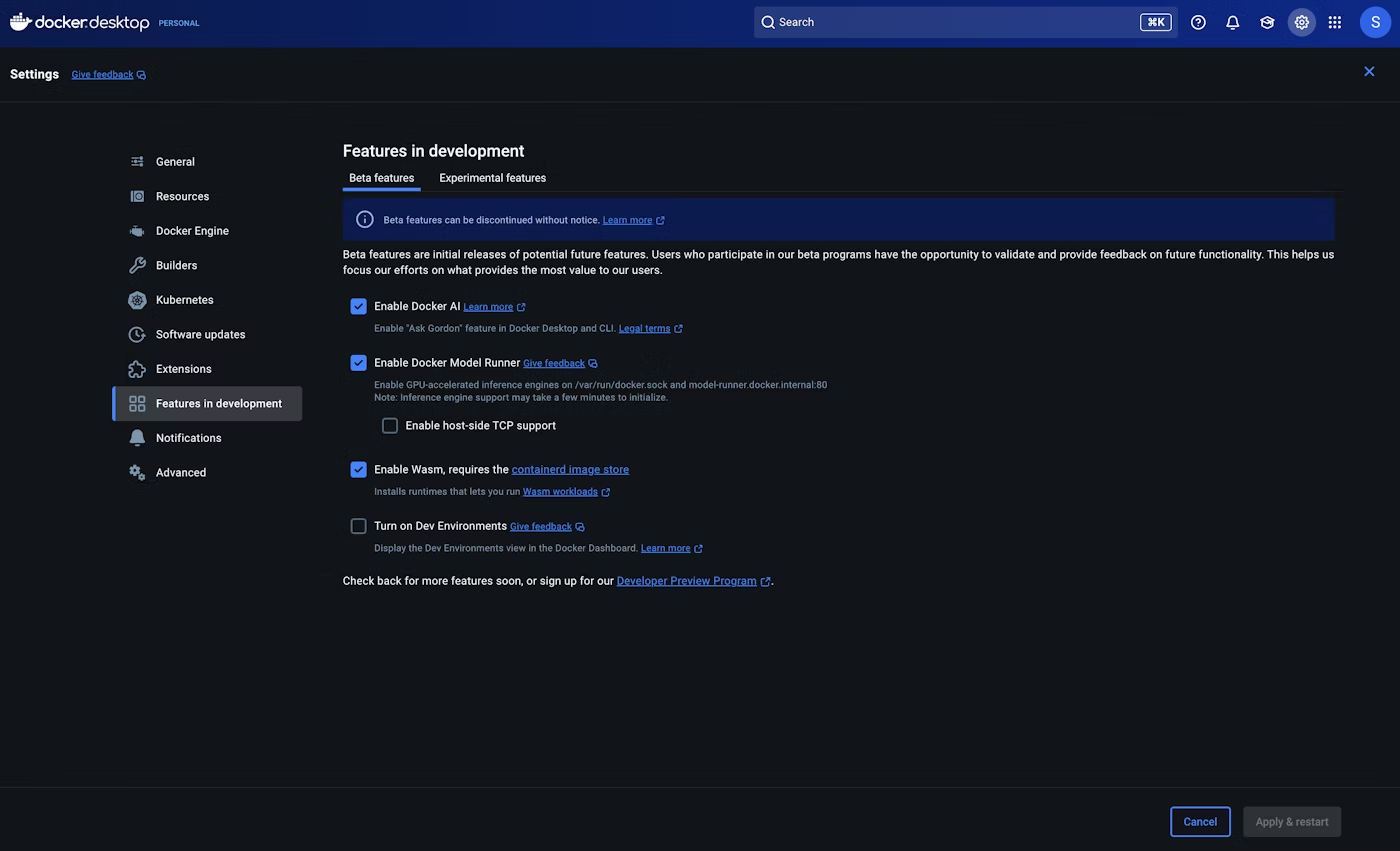1400x851 pixels.
Task: Click the Cancel button
Action: click(x=1200, y=822)
